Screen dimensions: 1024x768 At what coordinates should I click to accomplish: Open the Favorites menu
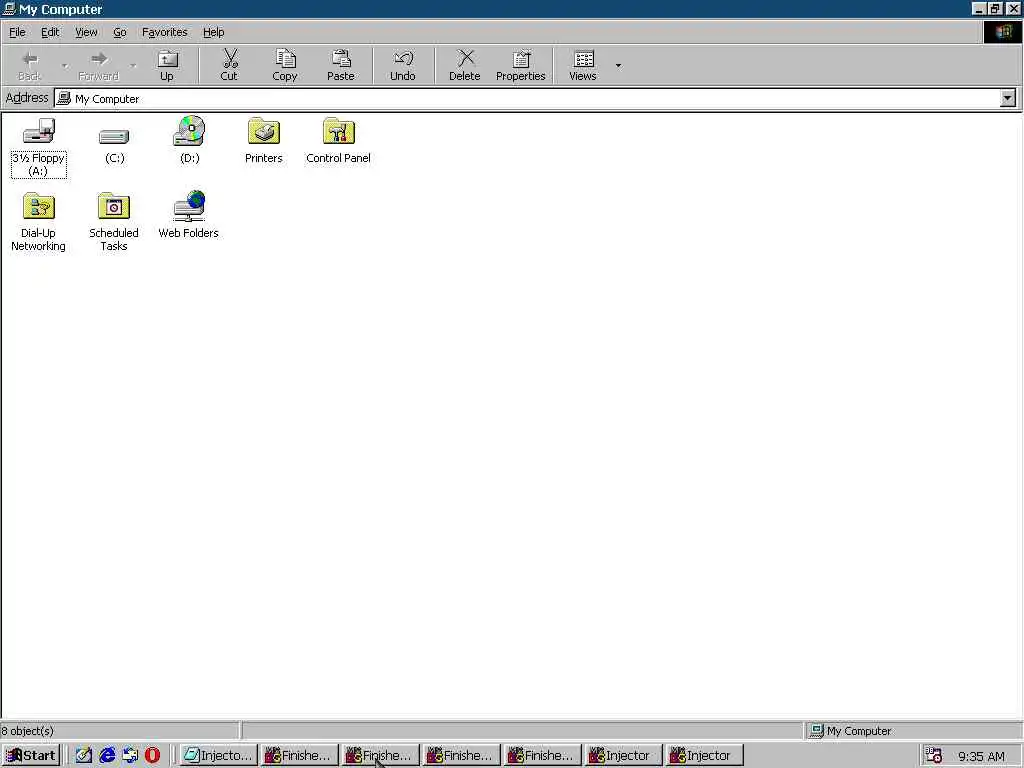165,32
